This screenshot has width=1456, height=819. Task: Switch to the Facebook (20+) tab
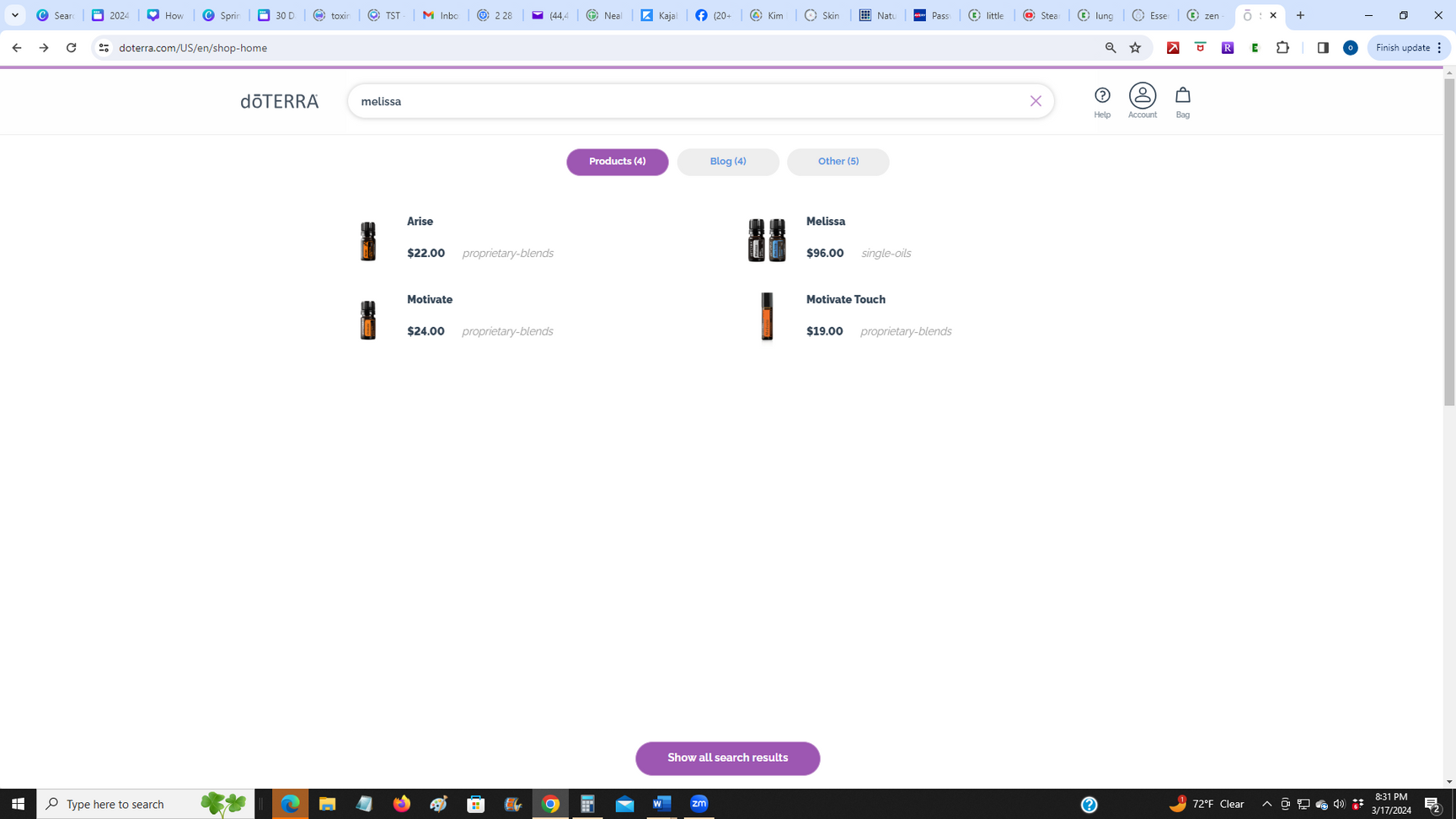715,15
